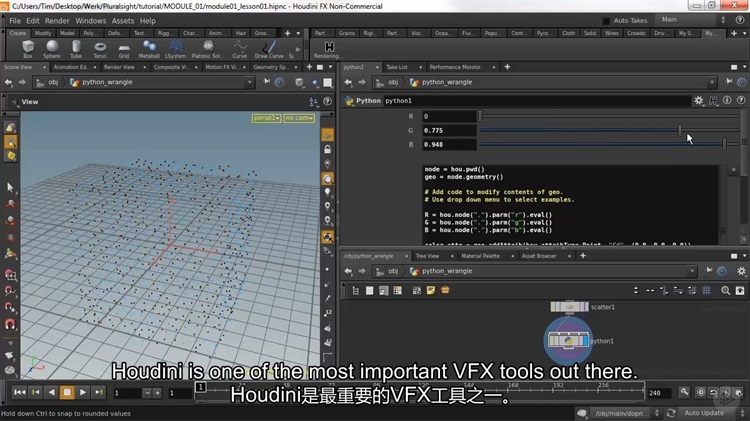Open the code editor examples dropdown arrow

(x=733, y=170)
